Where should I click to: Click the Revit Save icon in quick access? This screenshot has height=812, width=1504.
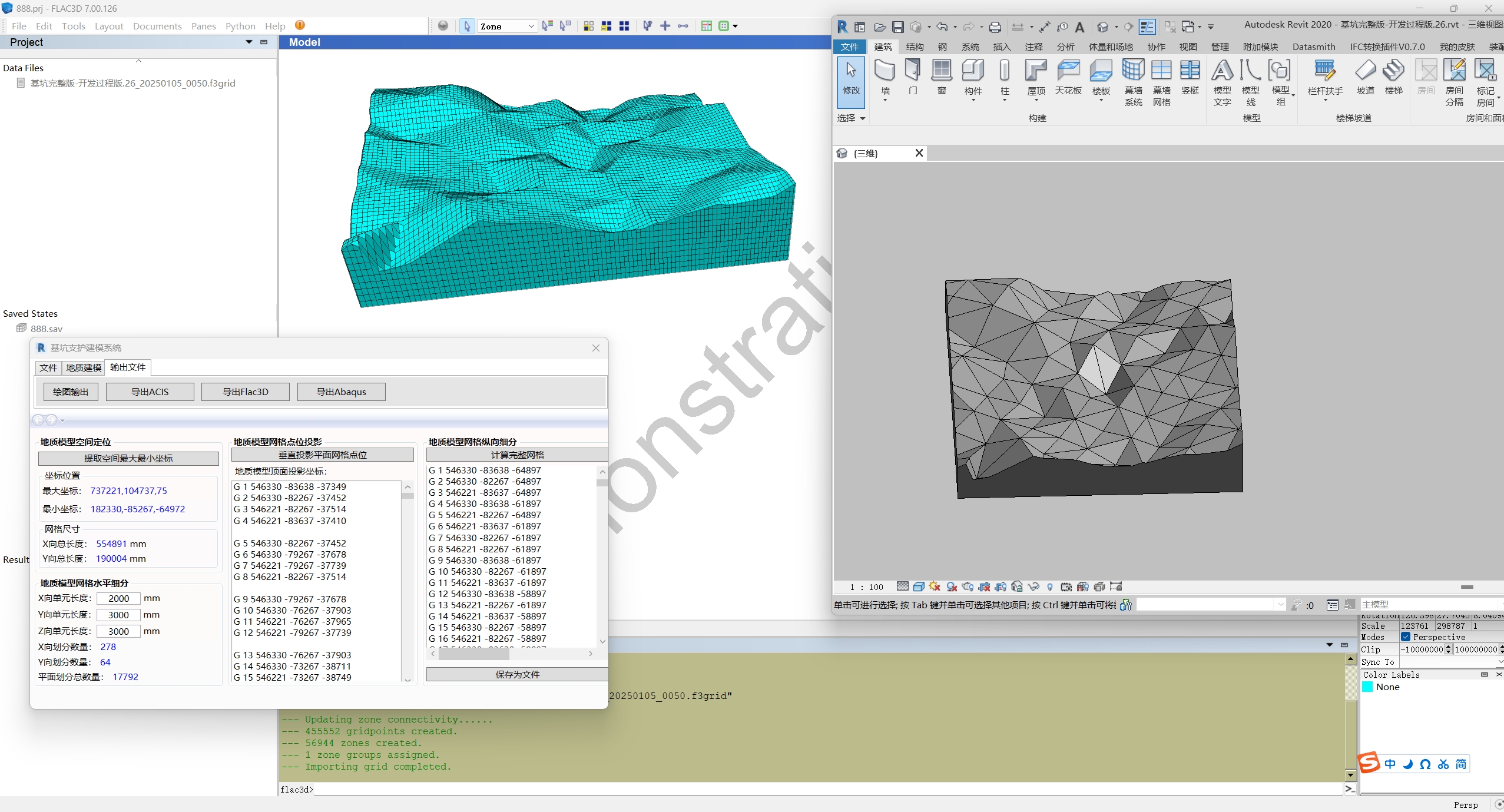[897, 27]
